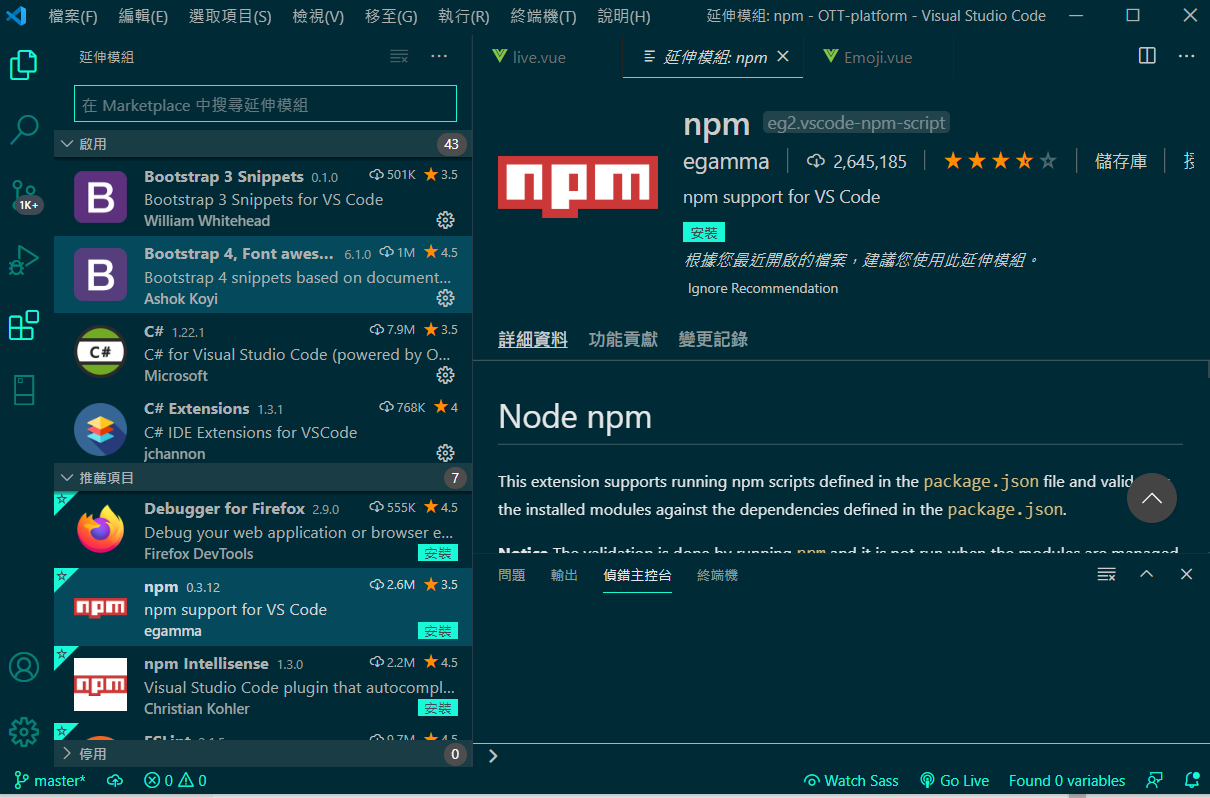Click the master branch status item
Viewport: 1210px width, 798px height.
pos(50,781)
